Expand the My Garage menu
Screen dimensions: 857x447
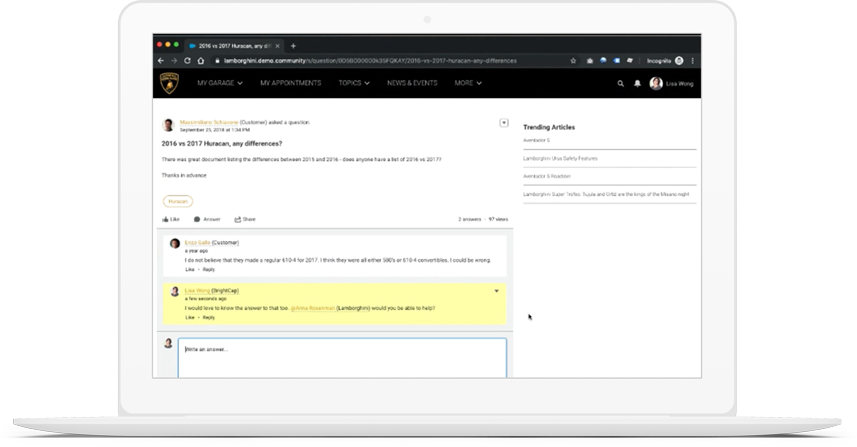220,83
